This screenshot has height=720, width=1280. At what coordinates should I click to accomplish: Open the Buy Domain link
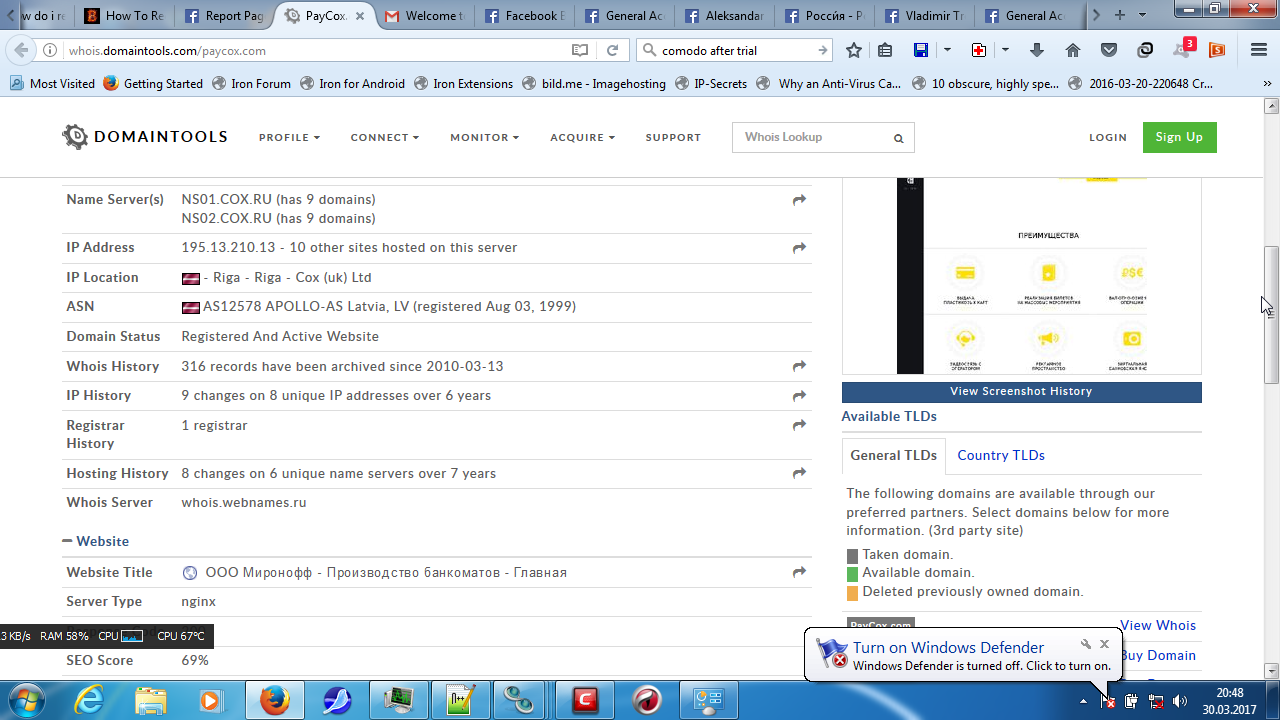point(1158,655)
